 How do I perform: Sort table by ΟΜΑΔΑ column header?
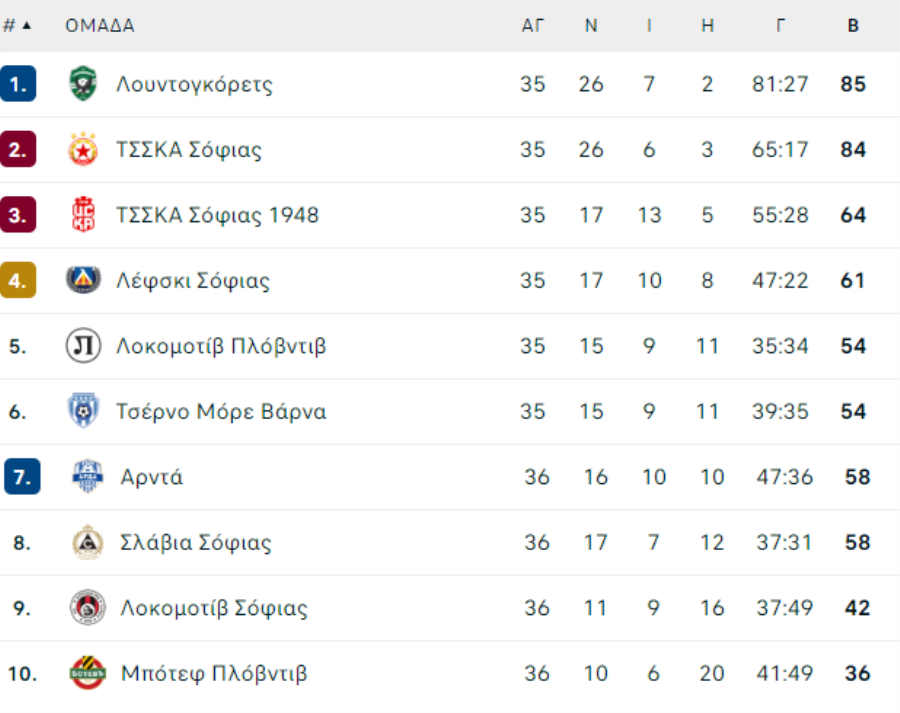point(99,25)
